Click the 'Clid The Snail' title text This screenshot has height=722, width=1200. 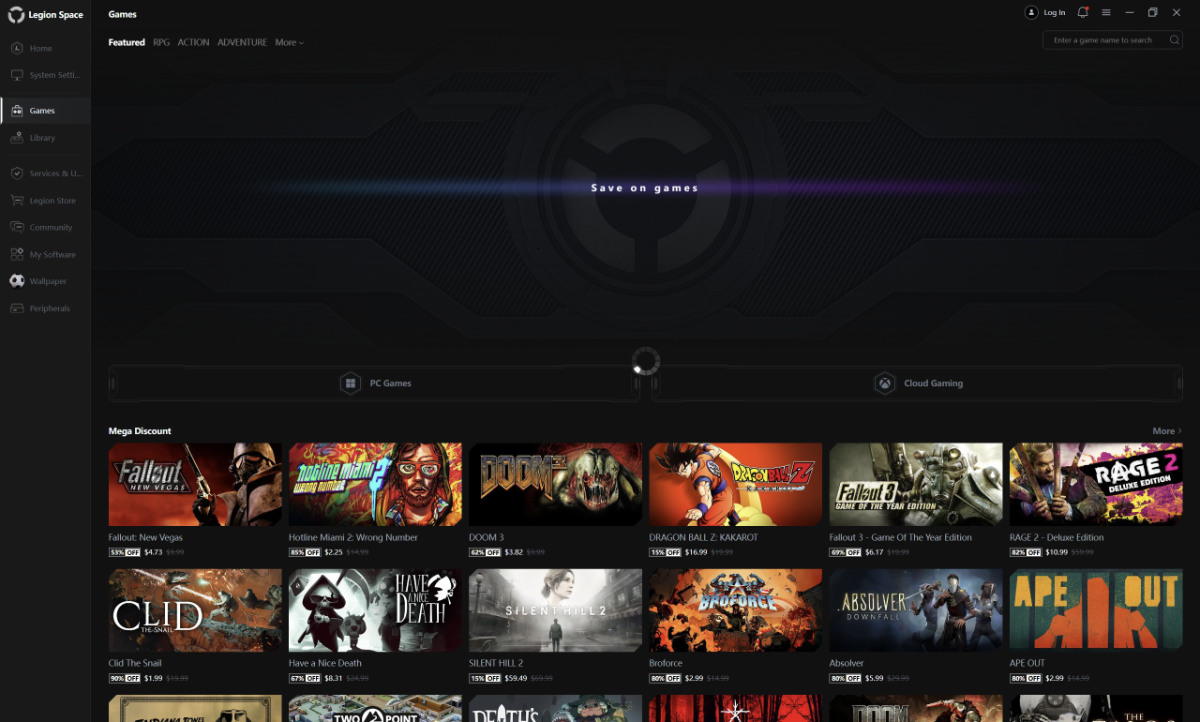135,663
